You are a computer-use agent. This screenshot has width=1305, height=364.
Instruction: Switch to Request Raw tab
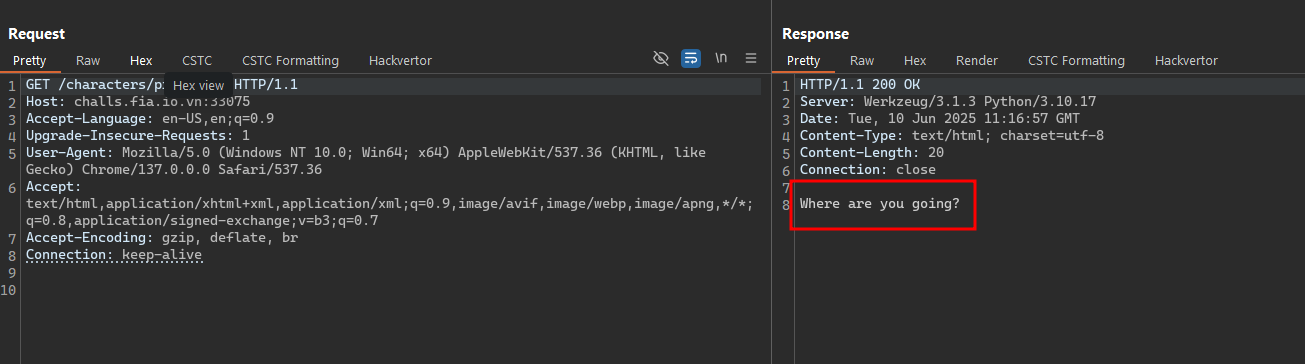point(88,61)
